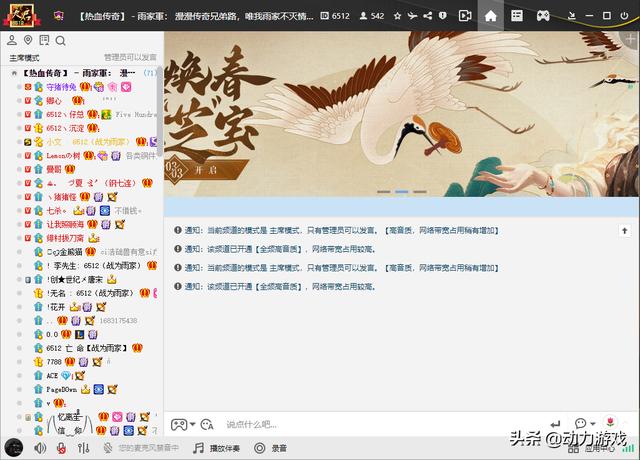
Task: Click the mini-mode download arrow icon
Action: tap(572, 16)
